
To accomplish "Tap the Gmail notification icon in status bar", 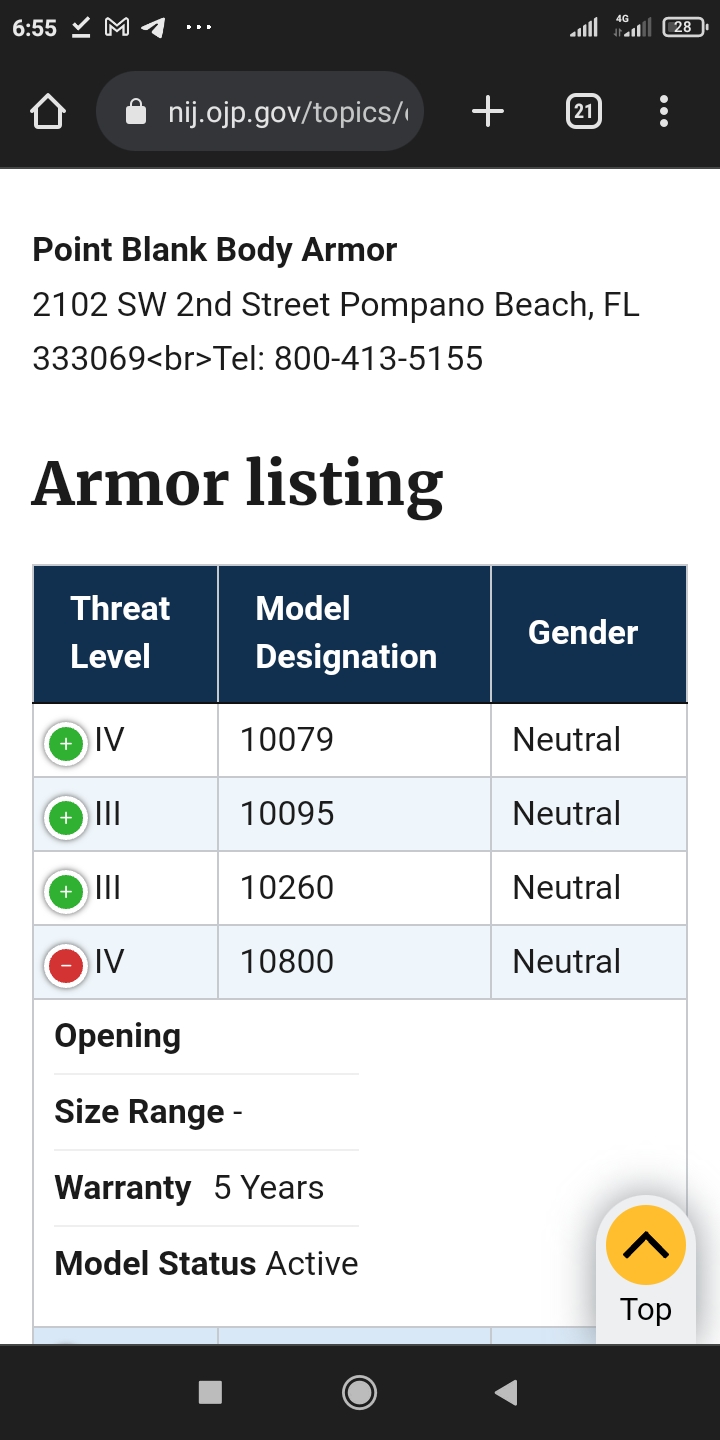I will pos(117,28).
